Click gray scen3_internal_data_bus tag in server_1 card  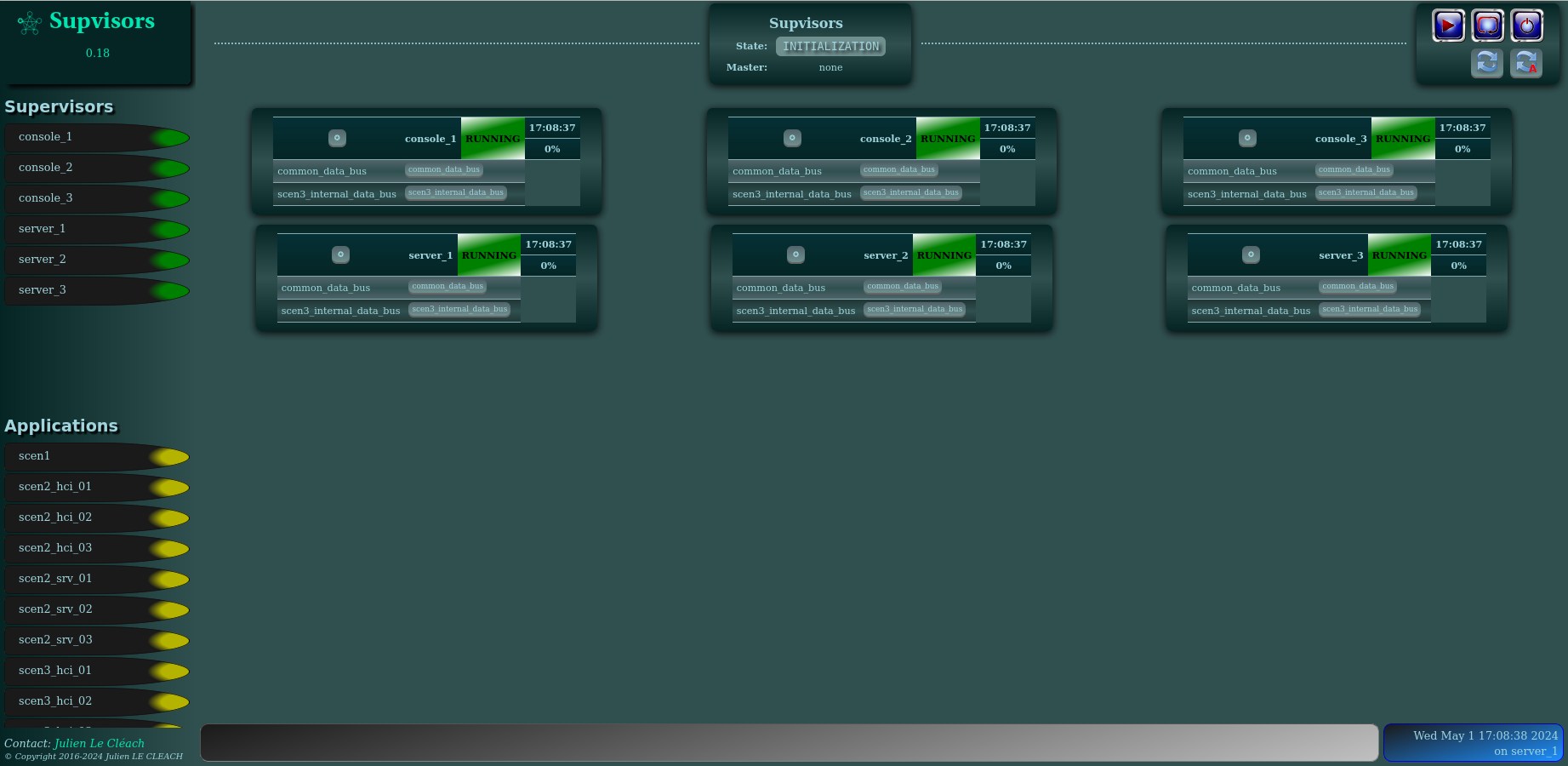(x=459, y=309)
